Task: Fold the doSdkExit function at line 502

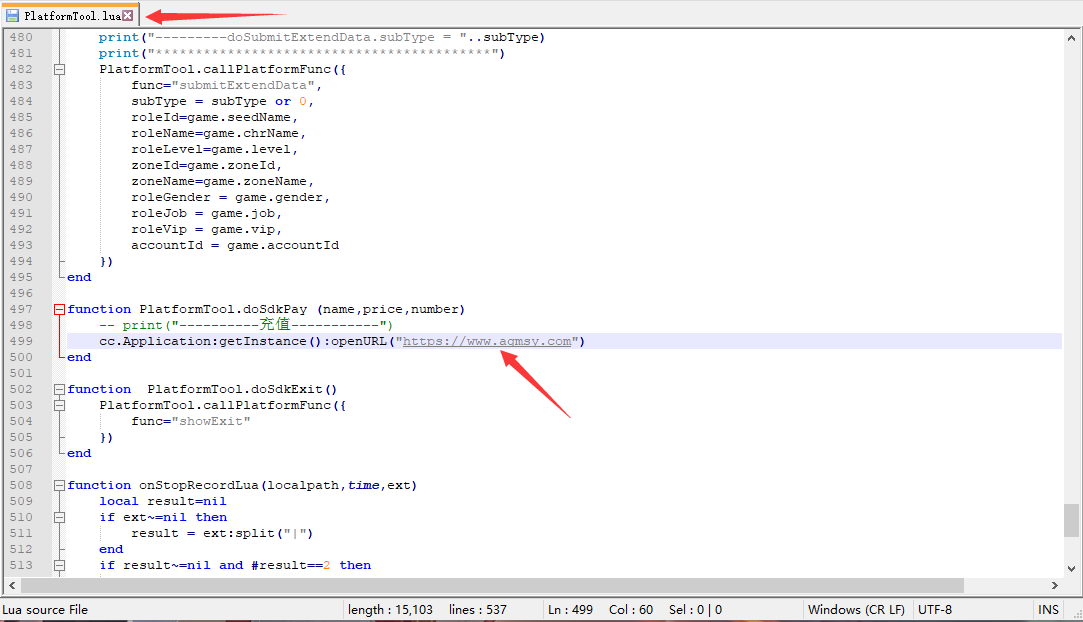Action: click(59, 390)
